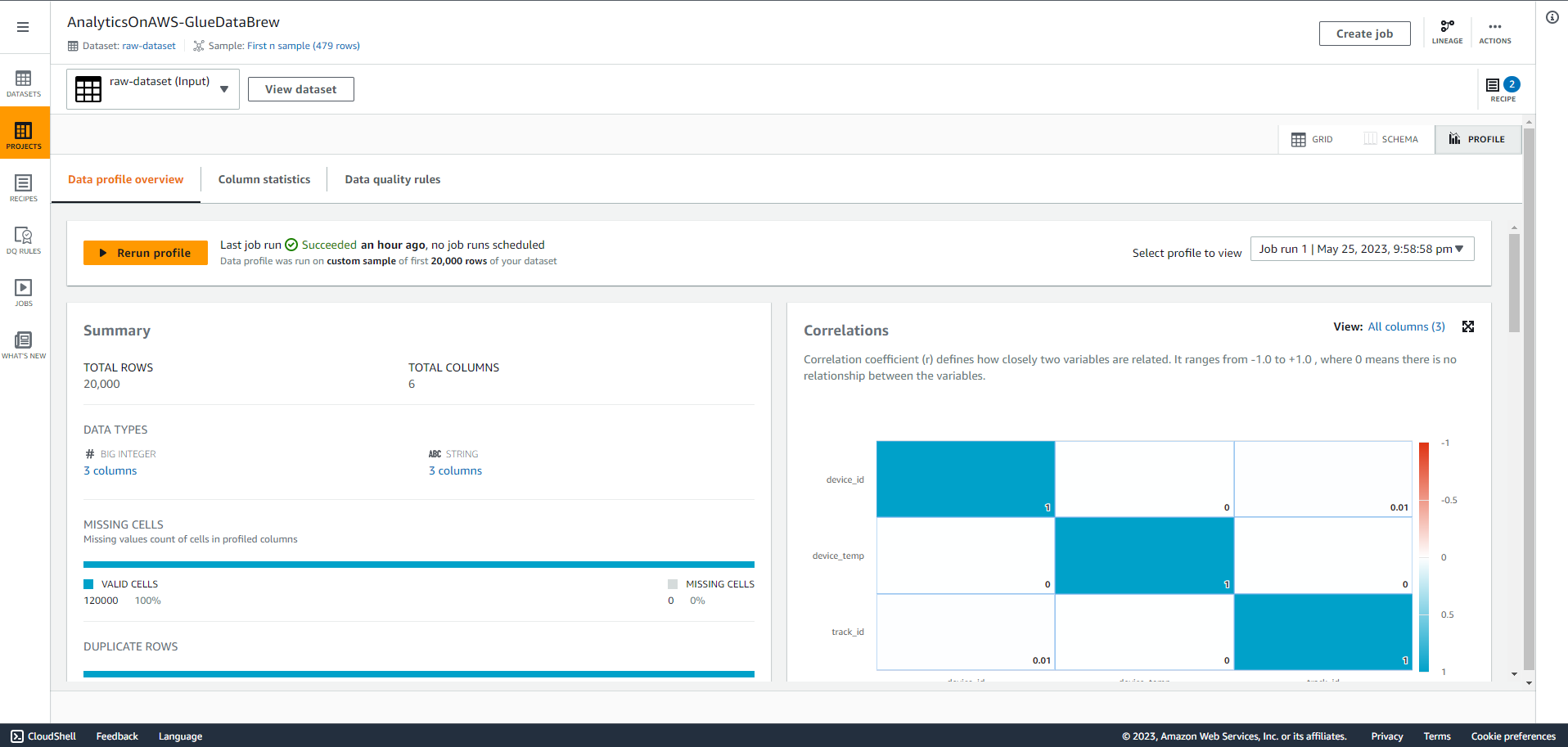Open Recipes in the sidebar
Image resolution: width=1568 pixels, height=747 pixels.
(x=24, y=188)
